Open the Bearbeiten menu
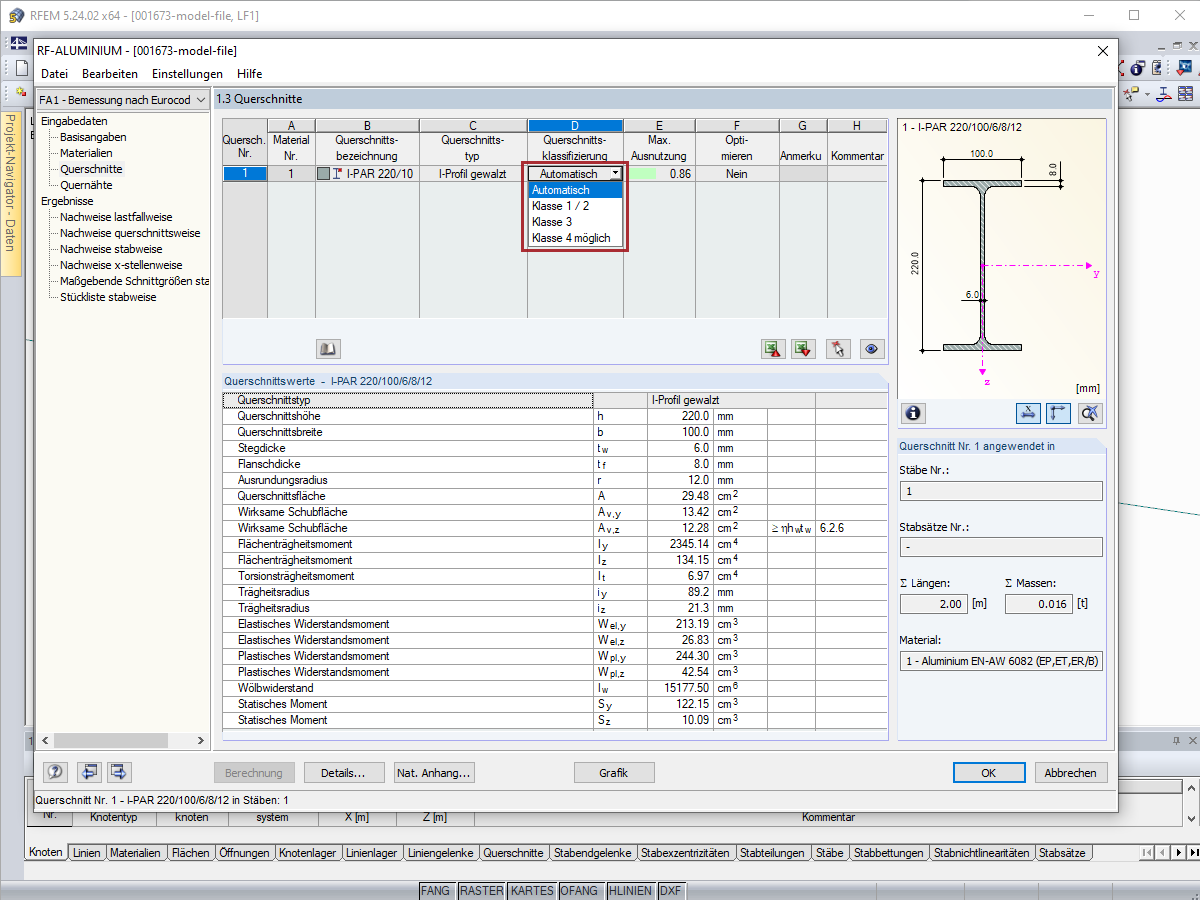Viewport: 1200px width, 900px height. pos(110,74)
